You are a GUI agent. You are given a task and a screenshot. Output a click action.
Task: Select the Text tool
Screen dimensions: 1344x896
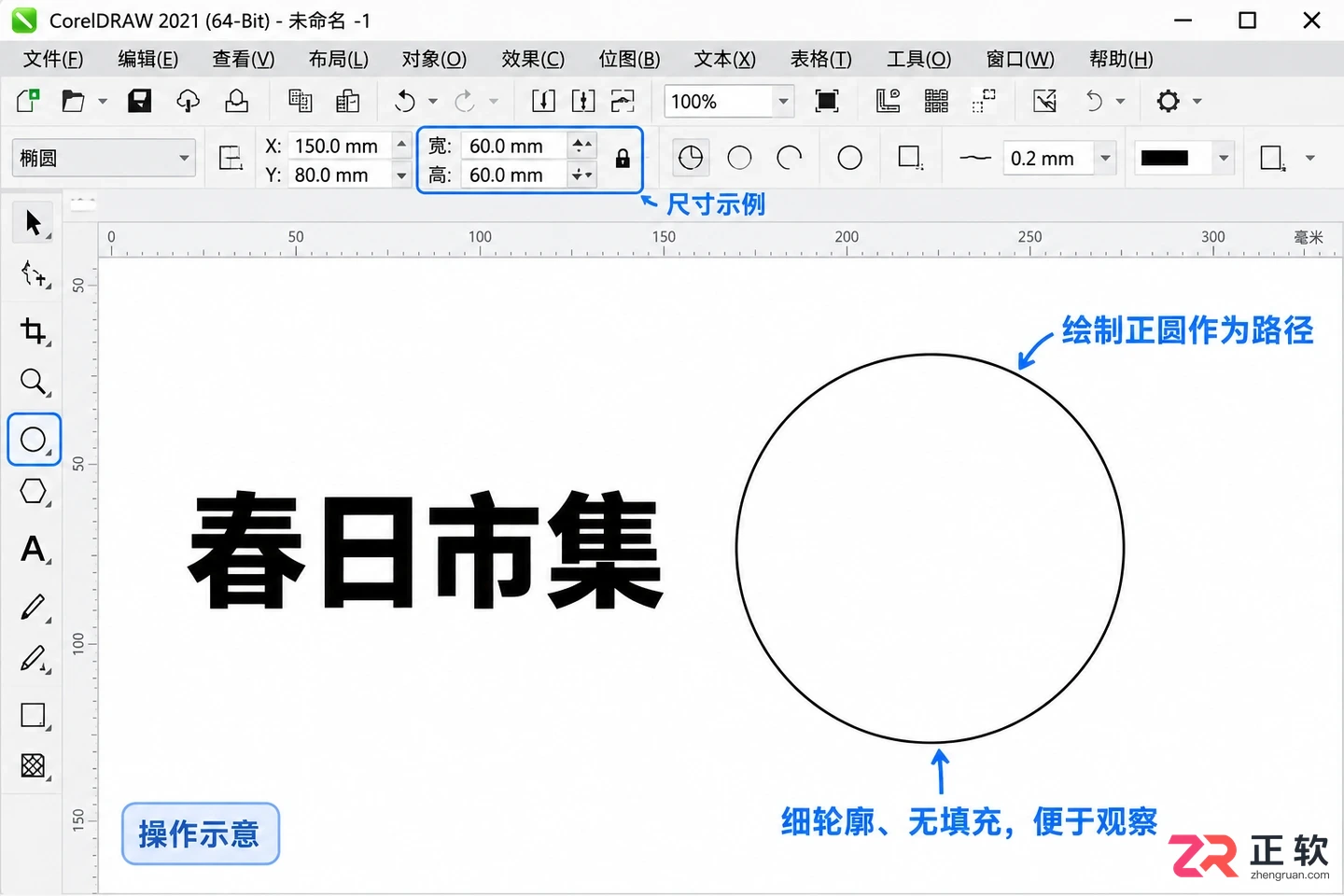[34, 549]
